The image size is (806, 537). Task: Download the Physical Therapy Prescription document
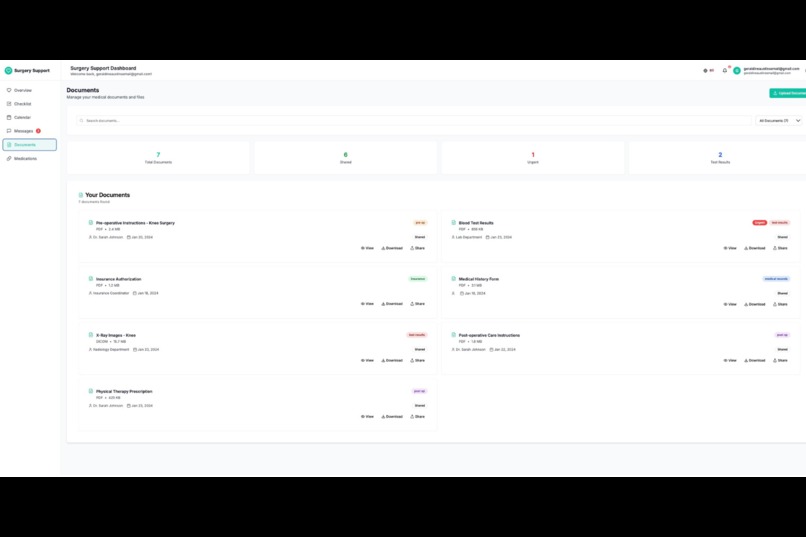(392, 417)
